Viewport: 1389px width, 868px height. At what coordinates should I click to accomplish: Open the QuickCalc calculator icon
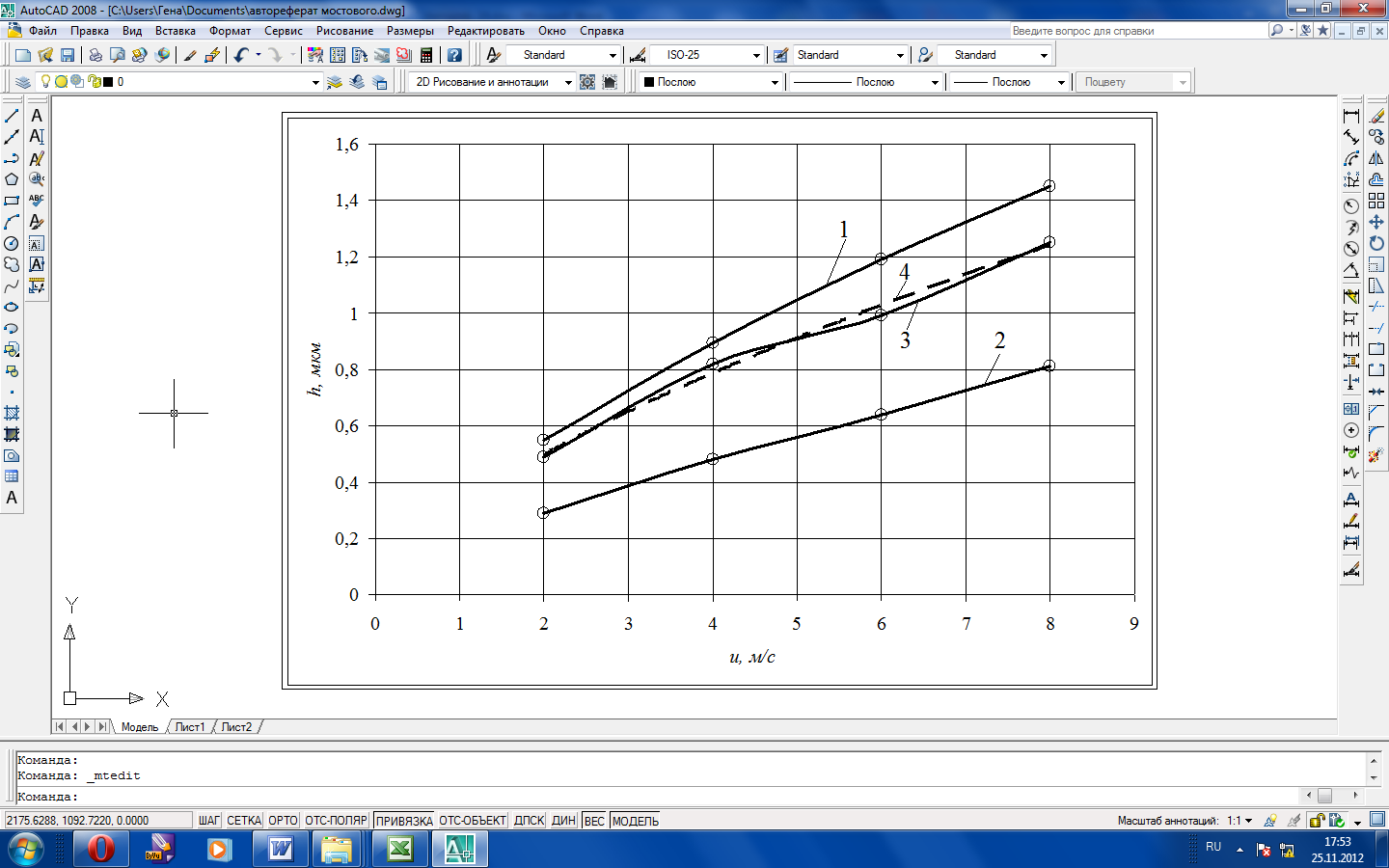pyautogui.click(x=426, y=55)
